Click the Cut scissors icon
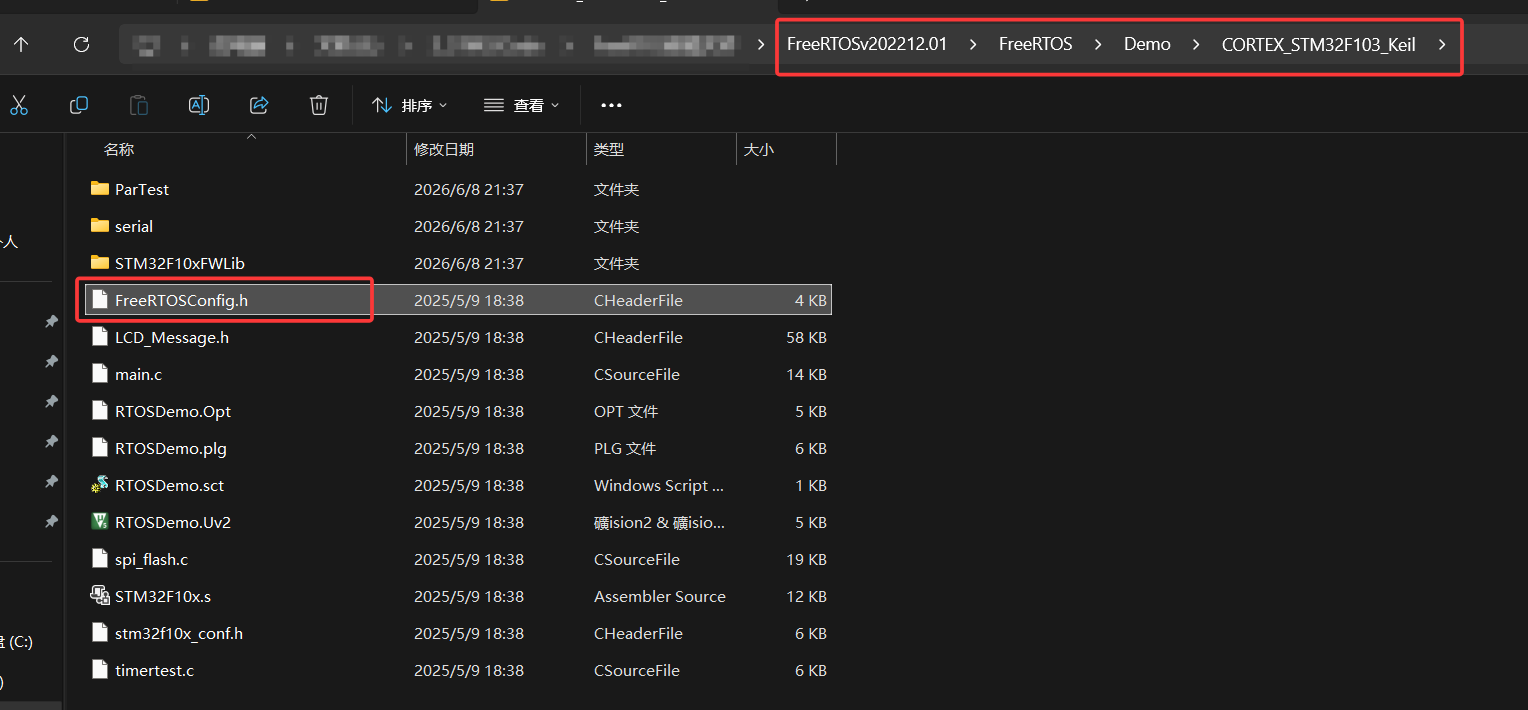 click(x=19, y=105)
